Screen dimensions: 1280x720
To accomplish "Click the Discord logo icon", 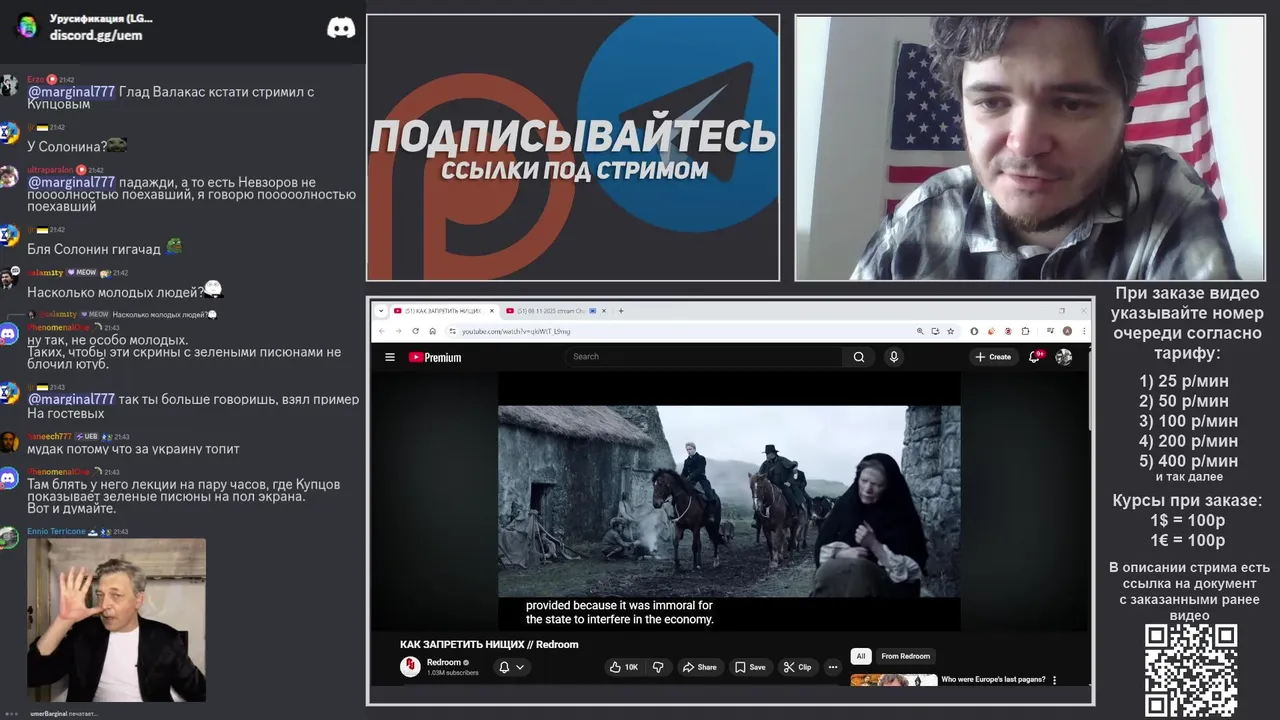I will (341, 27).
